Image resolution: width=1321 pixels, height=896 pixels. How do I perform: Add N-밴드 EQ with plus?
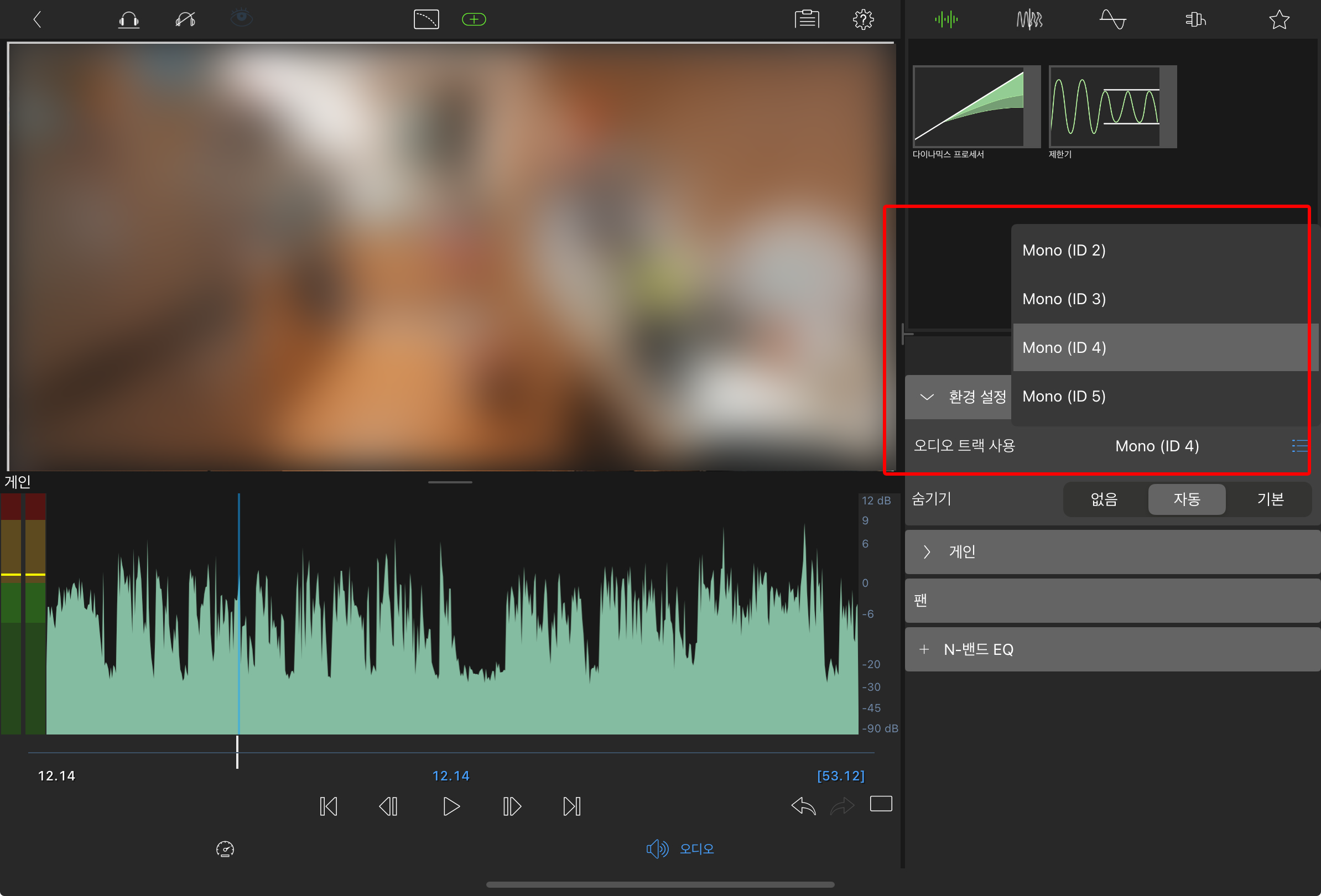tap(924, 649)
